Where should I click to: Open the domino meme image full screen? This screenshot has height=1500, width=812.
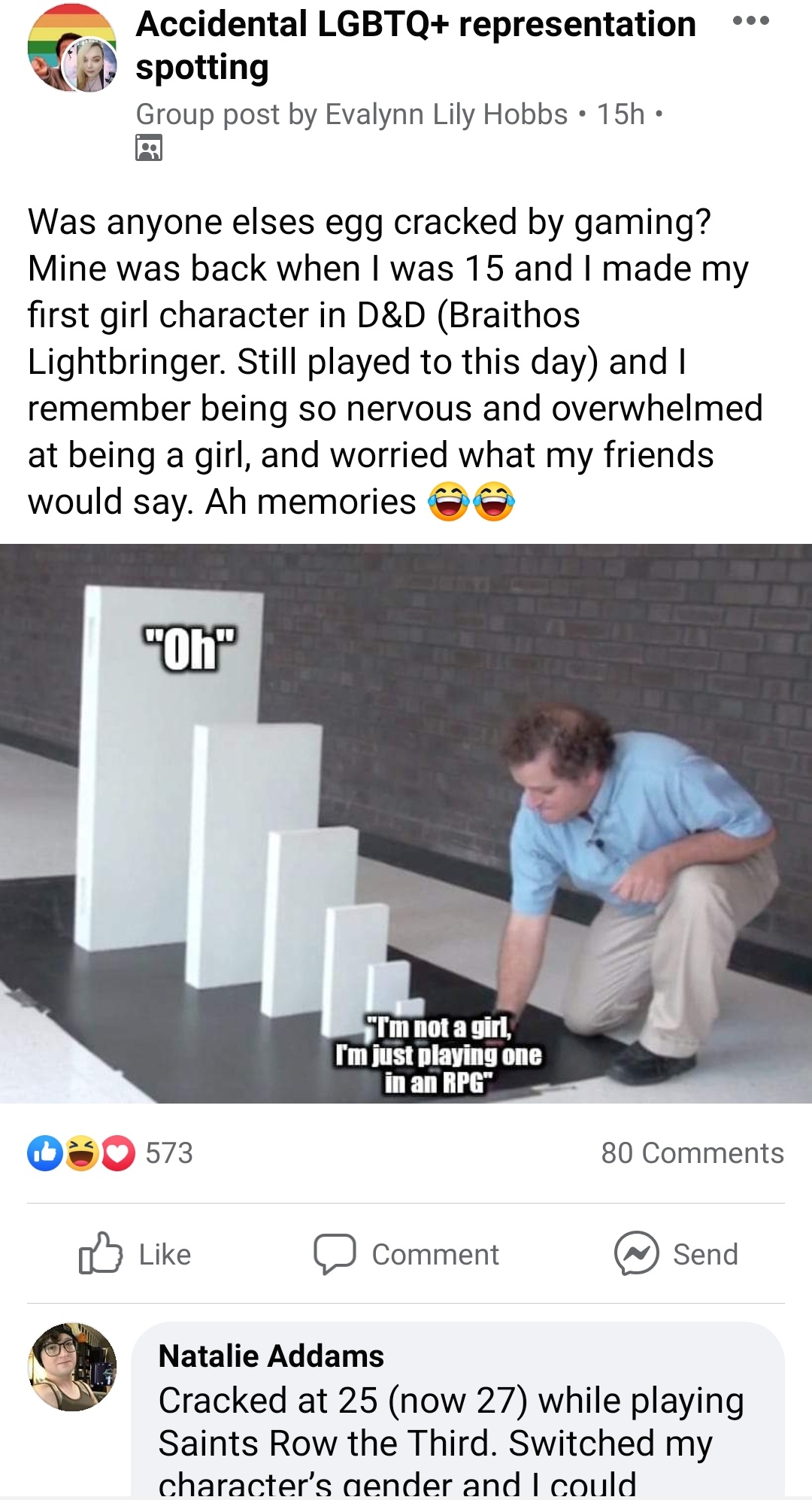coord(406,824)
